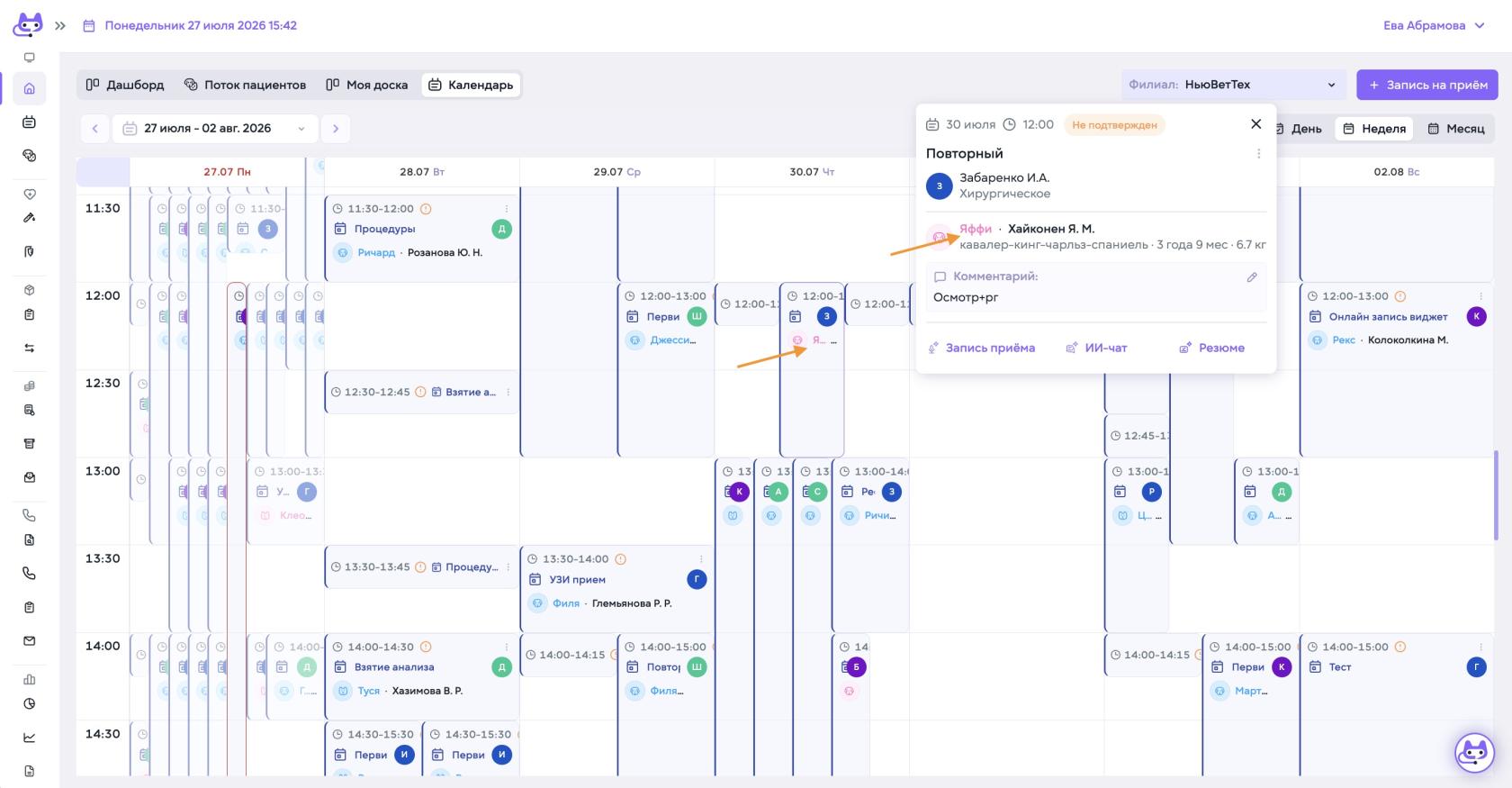Image resolution: width=1512 pixels, height=788 pixels.
Task: Click the Запись на приём button
Action: point(1427,85)
